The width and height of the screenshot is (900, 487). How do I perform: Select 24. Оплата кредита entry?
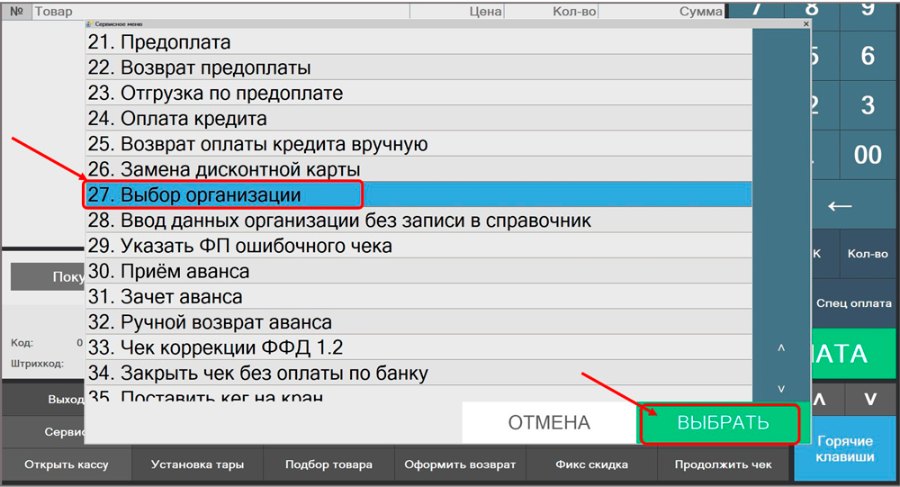click(x=418, y=118)
